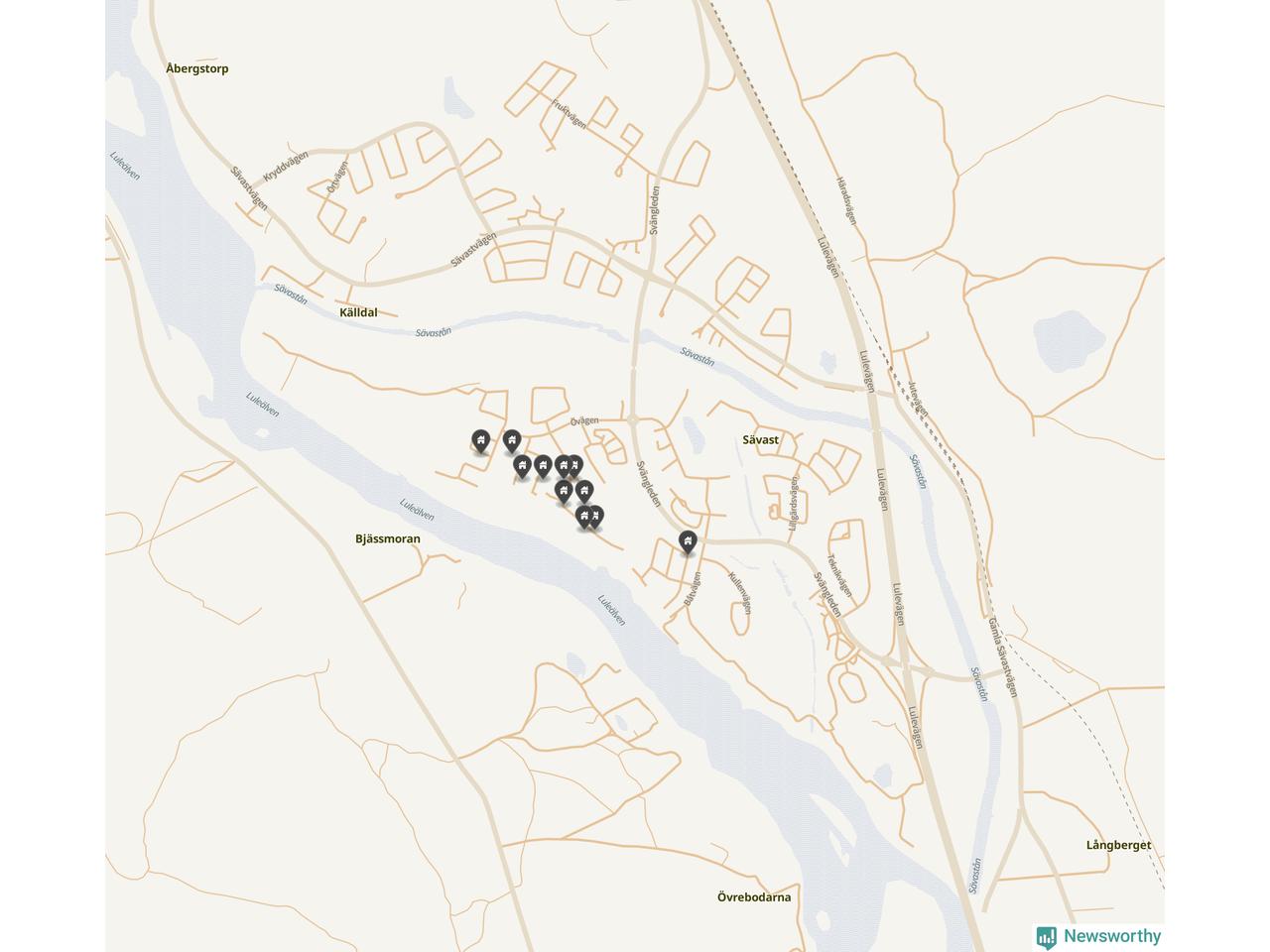
Task: Click the Åbergstorp place label
Action: pos(197,68)
